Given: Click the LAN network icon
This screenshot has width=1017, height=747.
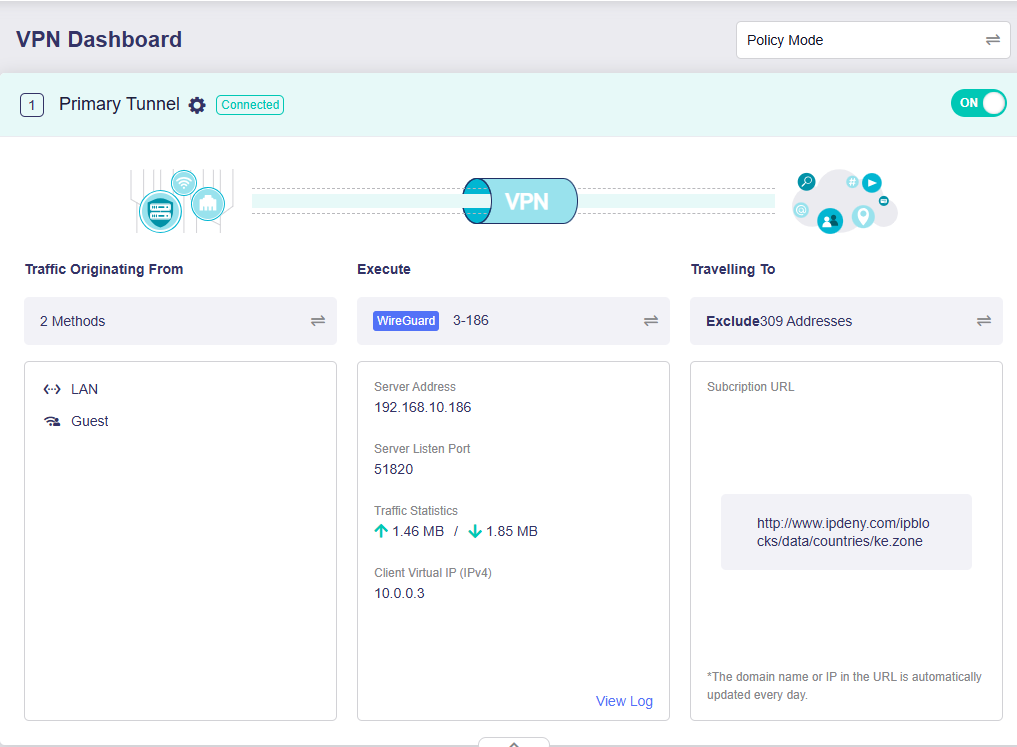Looking at the screenshot, I should point(52,389).
